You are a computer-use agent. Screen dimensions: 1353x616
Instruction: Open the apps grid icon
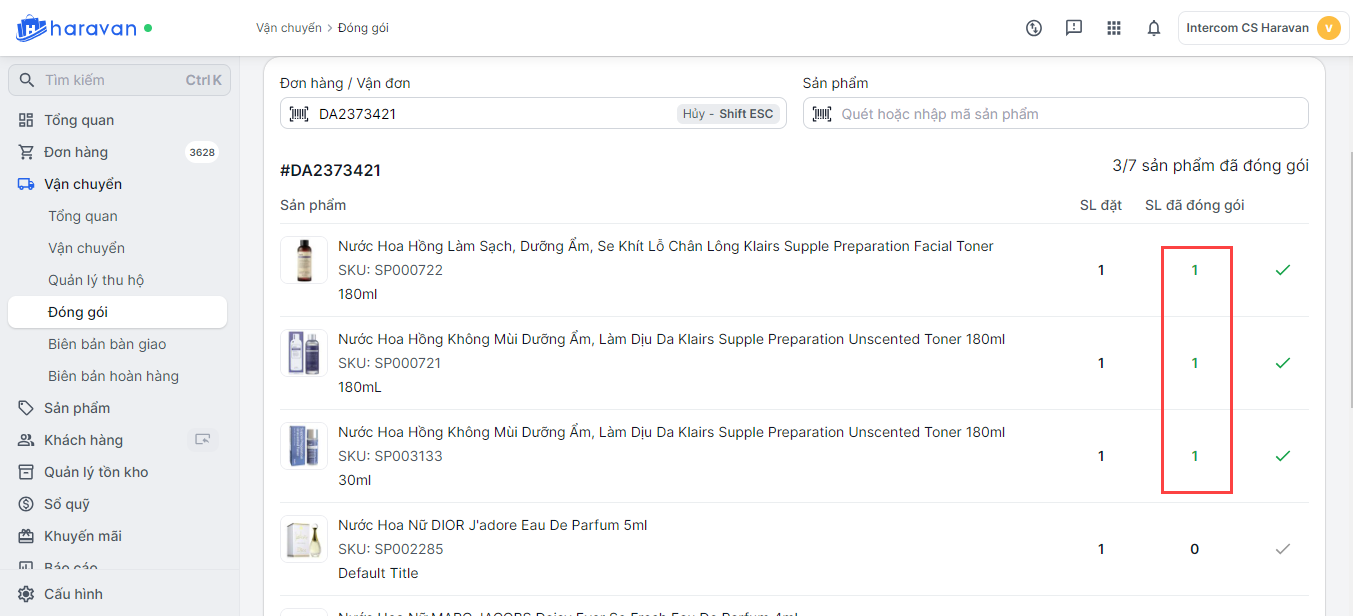coord(1114,28)
